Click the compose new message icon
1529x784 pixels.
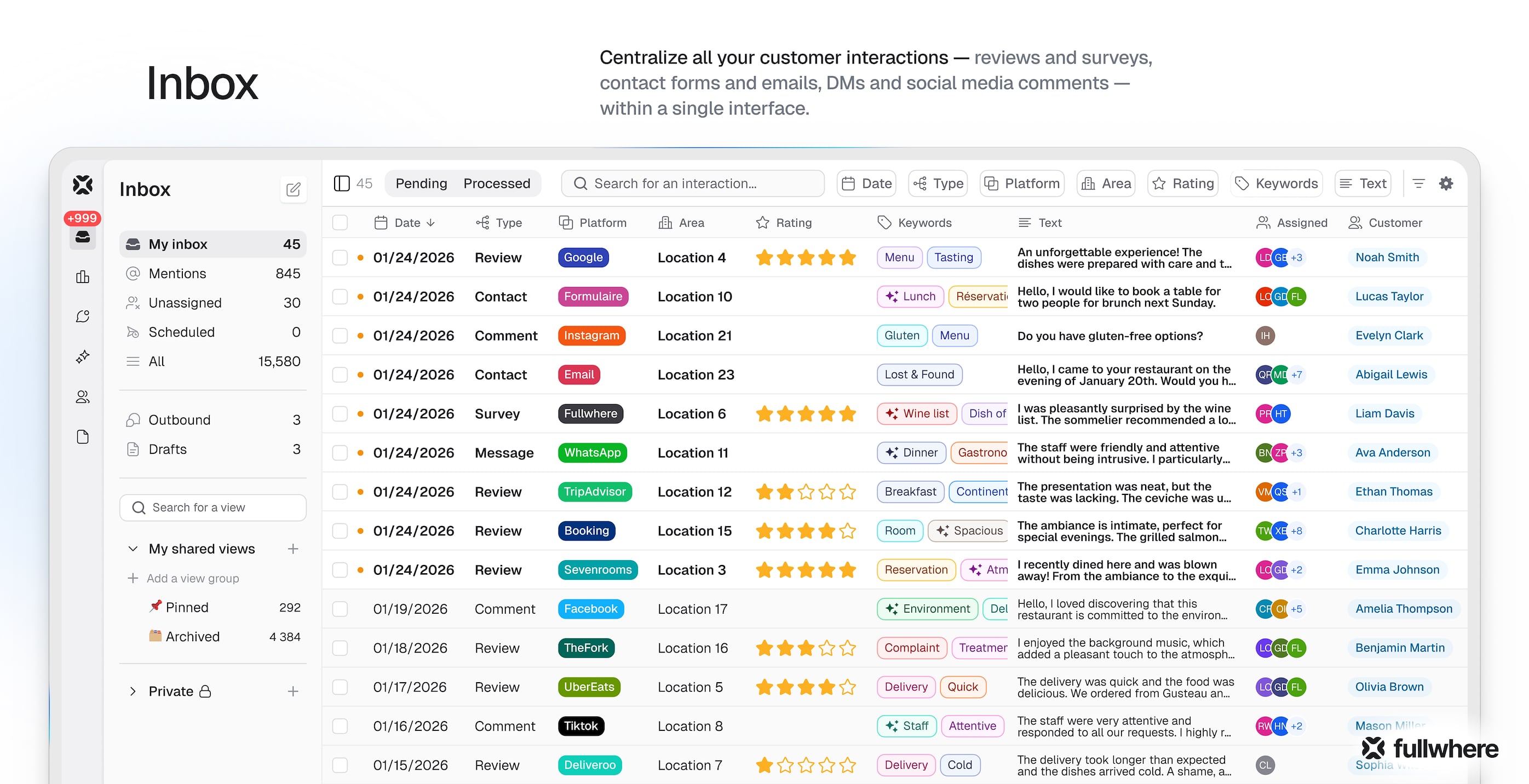(292, 189)
